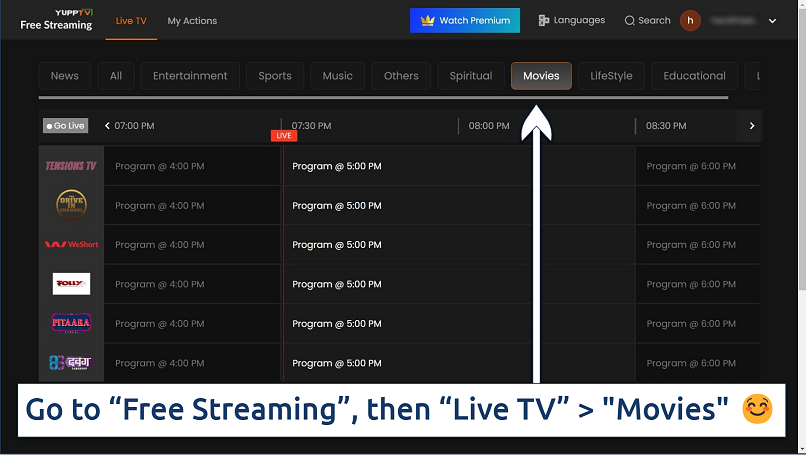Open the WeShort channel logo
The image size is (806, 455).
(x=71, y=245)
